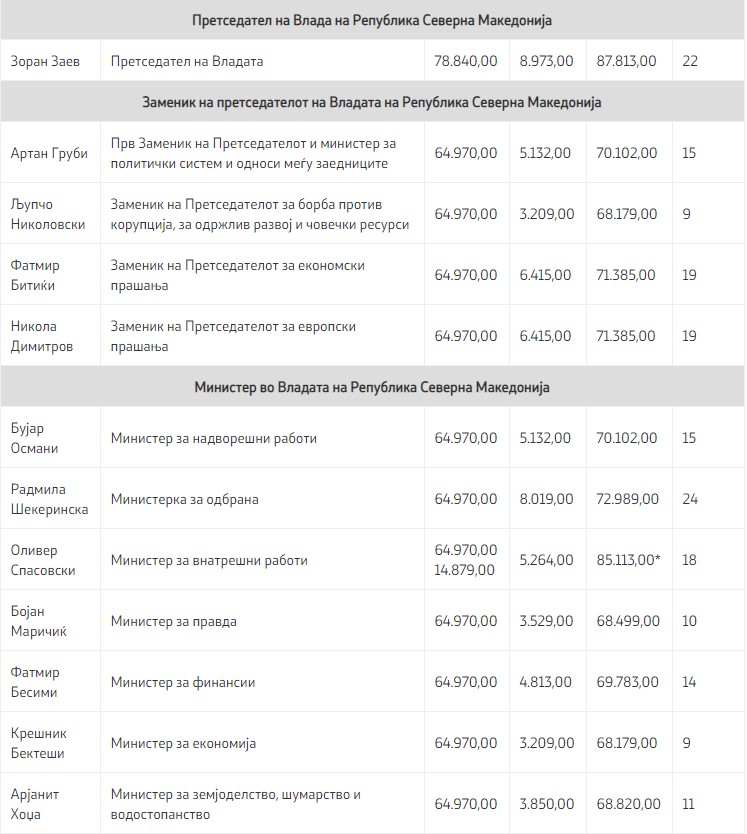Image resolution: width=747 pixels, height=834 pixels.
Task: Click the name Бујар Османи
Action: point(35,438)
